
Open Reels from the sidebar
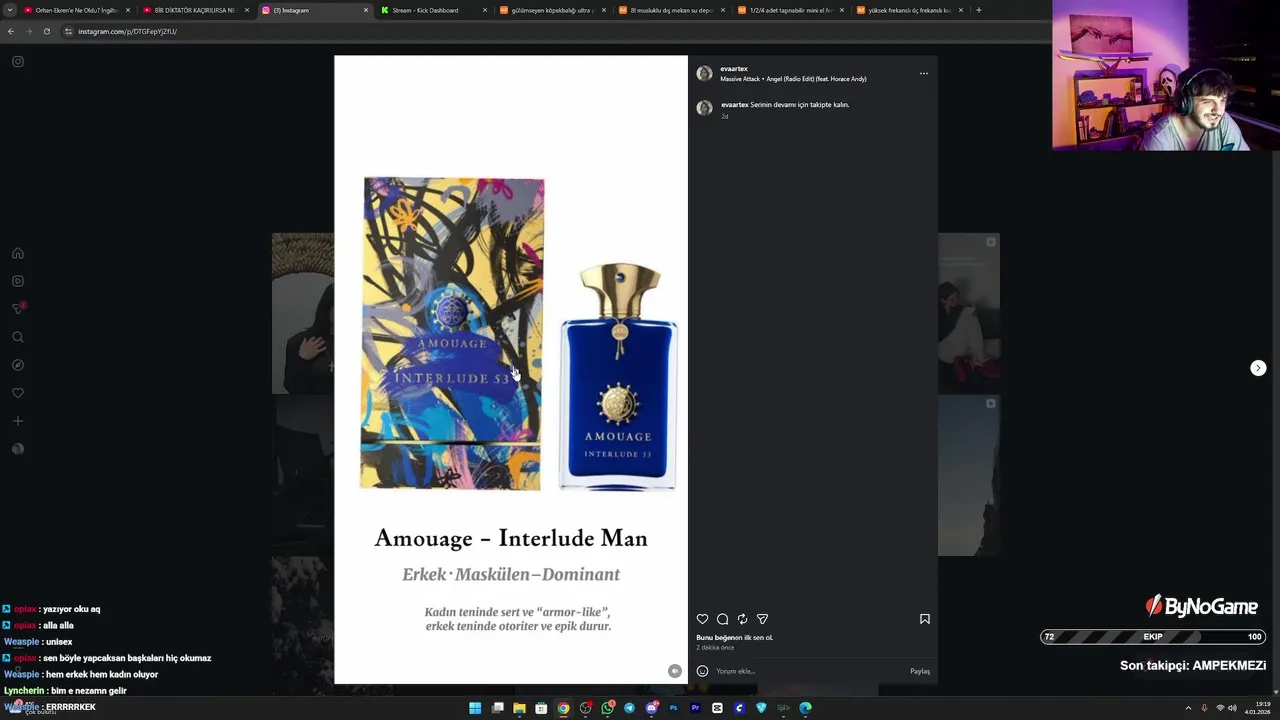click(18, 281)
